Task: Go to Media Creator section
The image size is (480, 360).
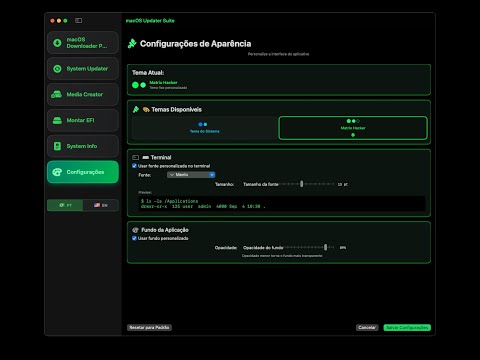Action: pos(83,94)
